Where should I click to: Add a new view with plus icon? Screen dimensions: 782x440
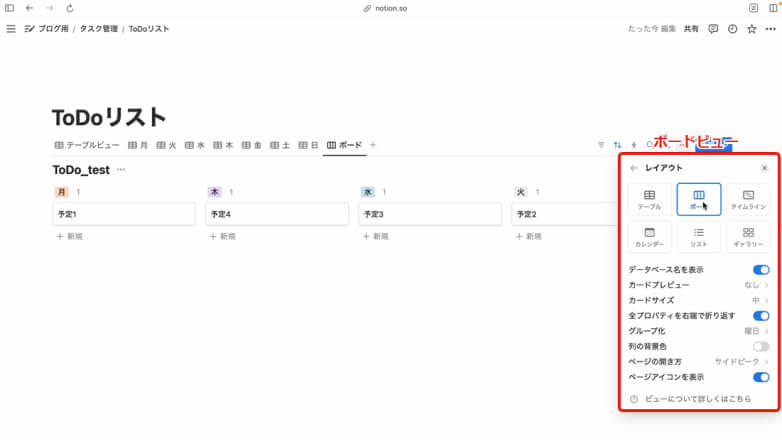click(373, 145)
